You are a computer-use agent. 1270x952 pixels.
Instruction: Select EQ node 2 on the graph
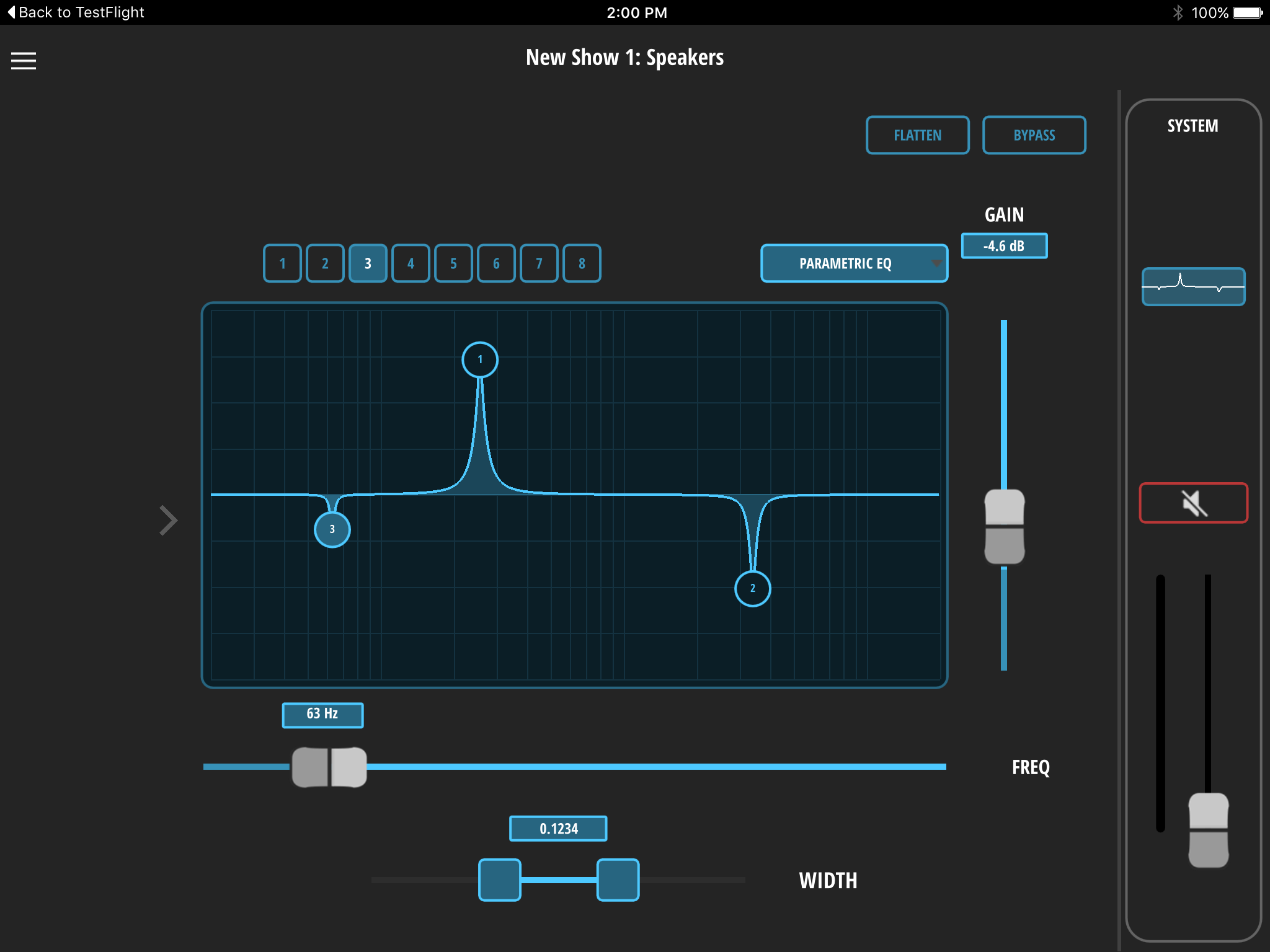[x=752, y=588]
